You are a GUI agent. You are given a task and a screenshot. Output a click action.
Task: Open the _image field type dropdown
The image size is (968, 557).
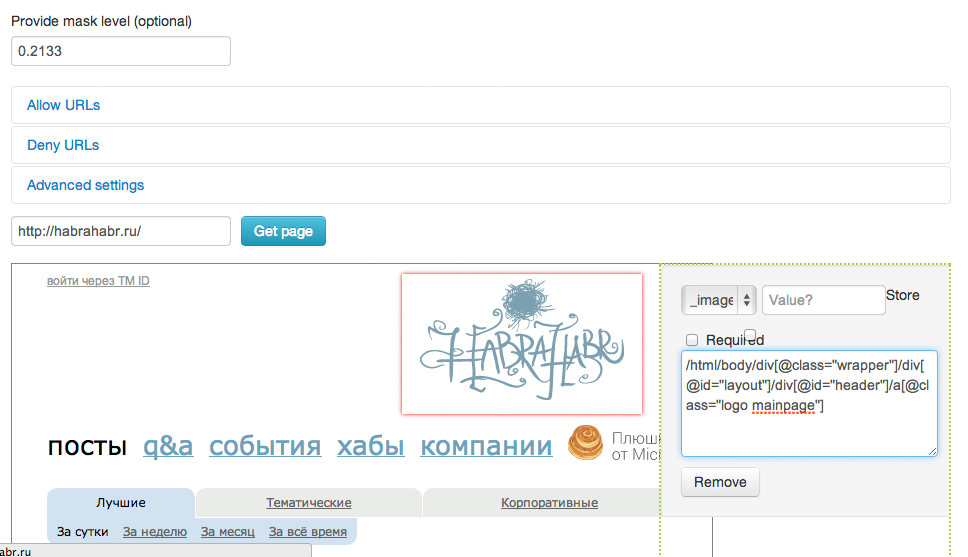[x=719, y=300]
